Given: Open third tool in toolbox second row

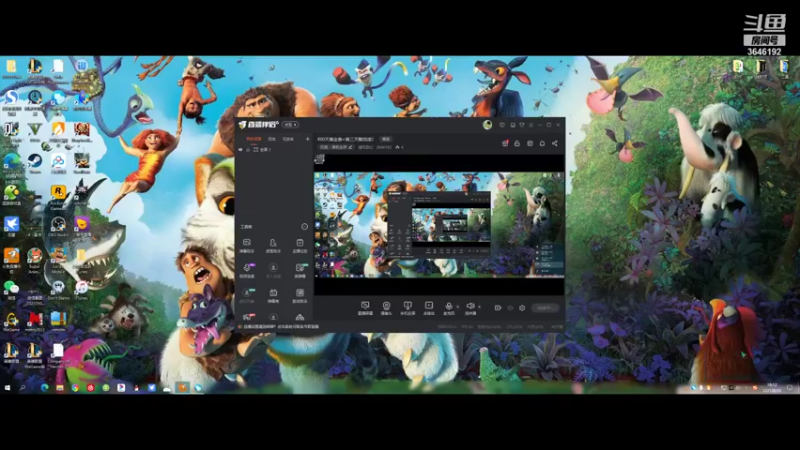Looking at the screenshot, I should click(299, 270).
